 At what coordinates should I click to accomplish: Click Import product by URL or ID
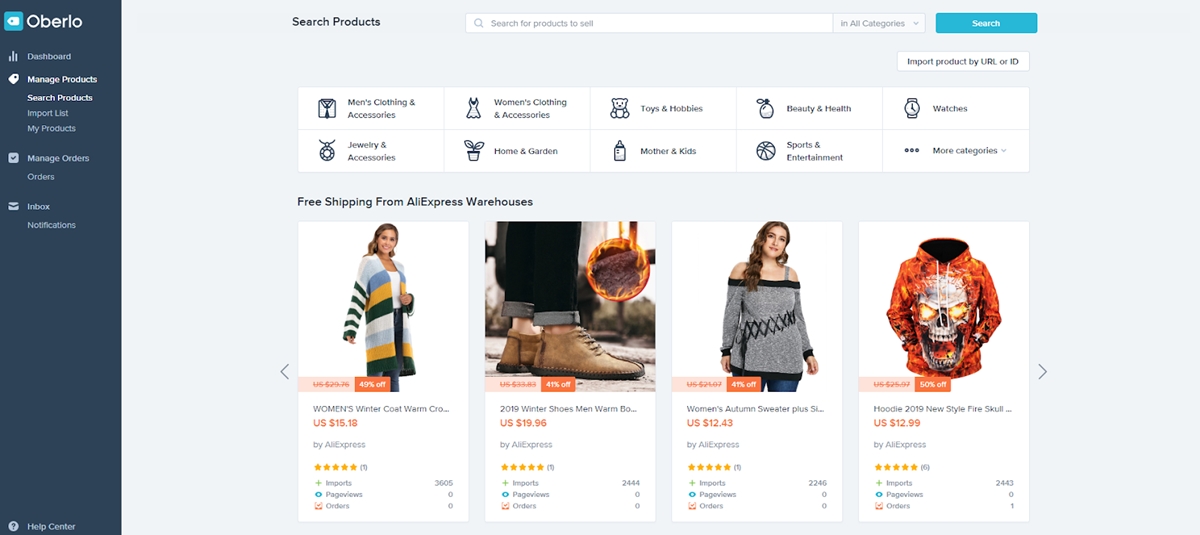coord(963,62)
